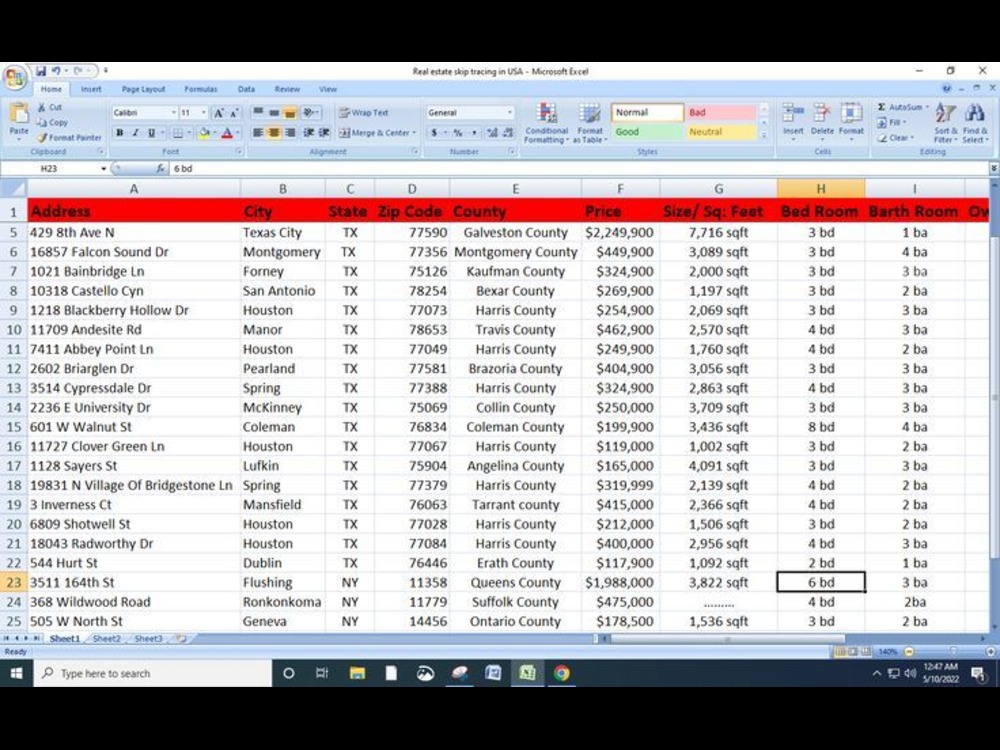Viewport: 1000px width, 750px height.
Task: Open the Merge & Center dropdown arrow
Action: [414, 133]
